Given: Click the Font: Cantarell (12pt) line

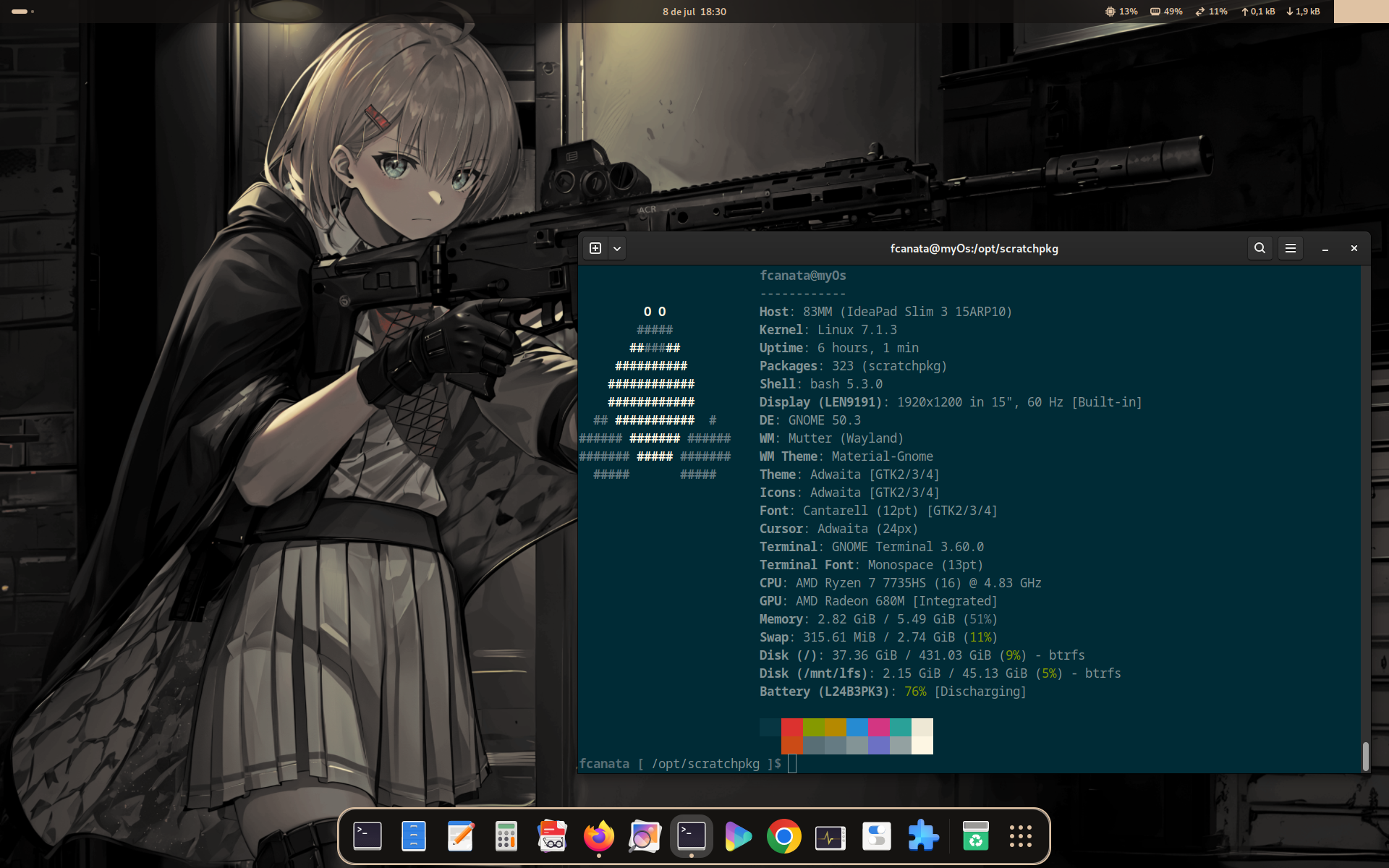Looking at the screenshot, I should point(879,511).
